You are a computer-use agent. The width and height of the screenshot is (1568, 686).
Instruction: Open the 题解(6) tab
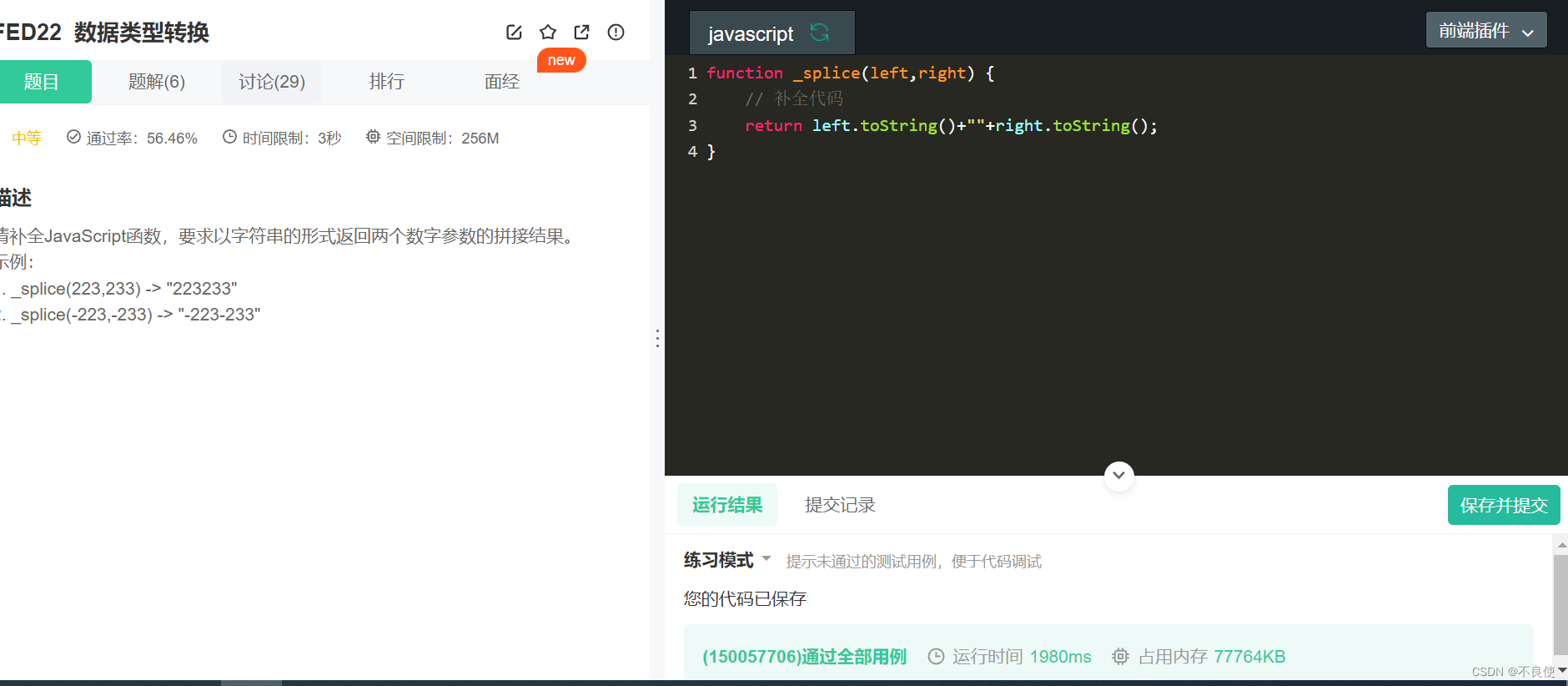pyautogui.click(x=157, y=82)
